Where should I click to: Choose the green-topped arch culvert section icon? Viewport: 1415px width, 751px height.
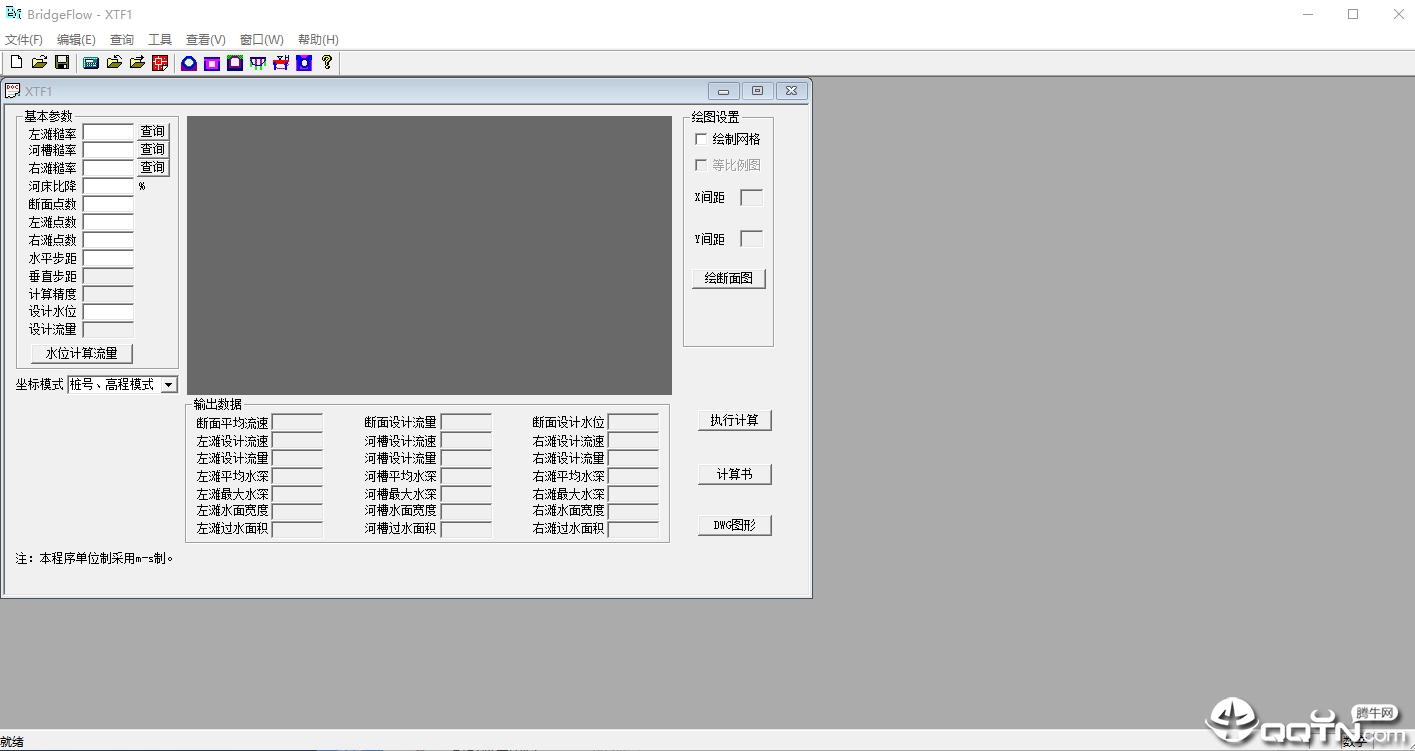coord(235,63)
